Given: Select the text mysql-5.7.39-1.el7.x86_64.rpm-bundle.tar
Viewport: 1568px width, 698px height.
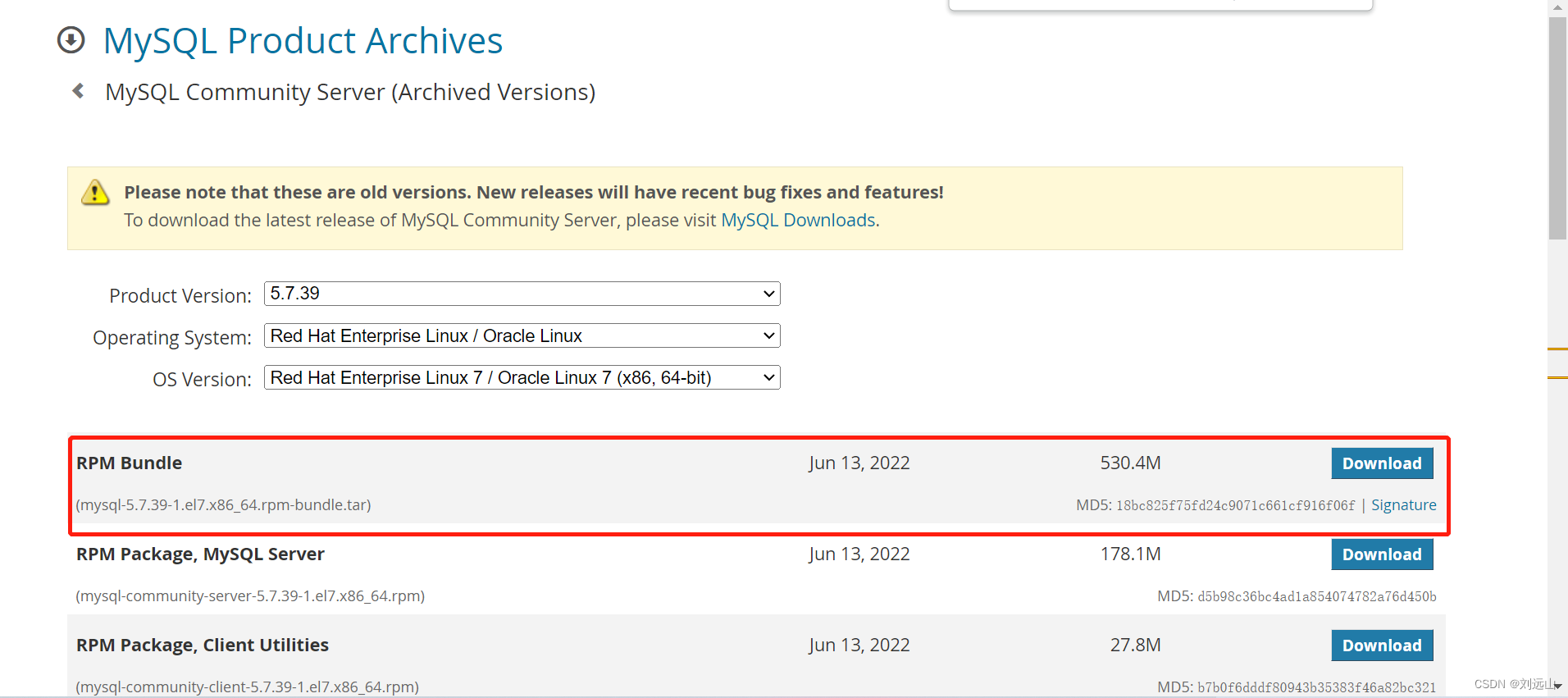Looking at the screenshot, I should coord(223,505).
